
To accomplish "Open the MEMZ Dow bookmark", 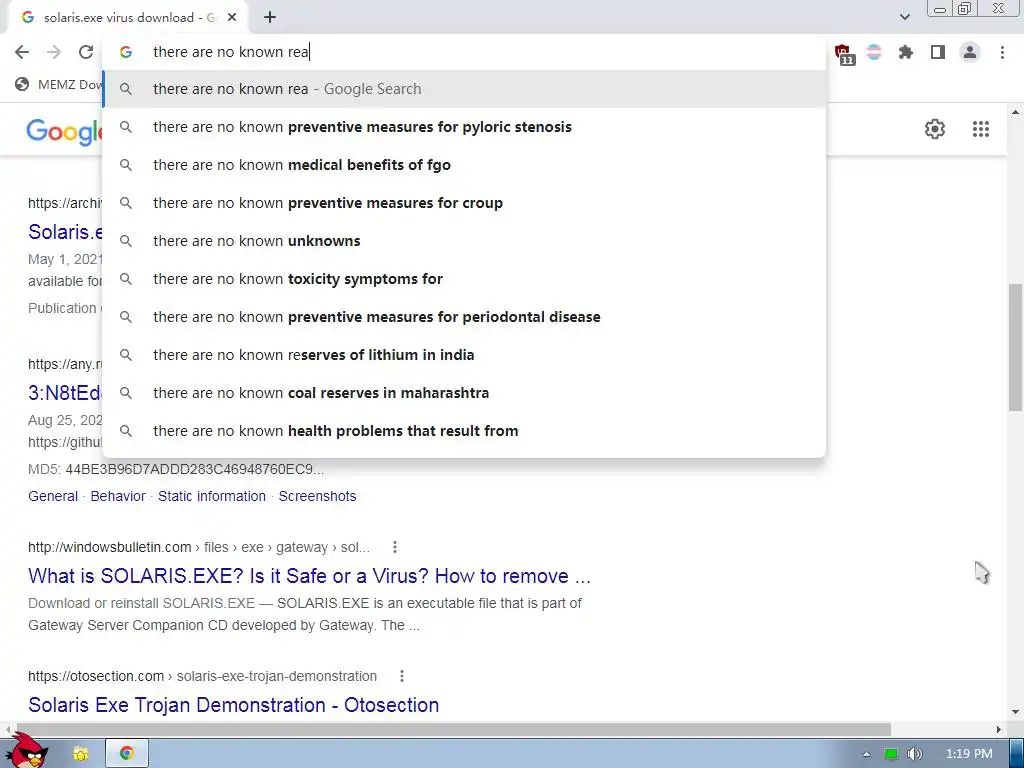I will 59,84.
